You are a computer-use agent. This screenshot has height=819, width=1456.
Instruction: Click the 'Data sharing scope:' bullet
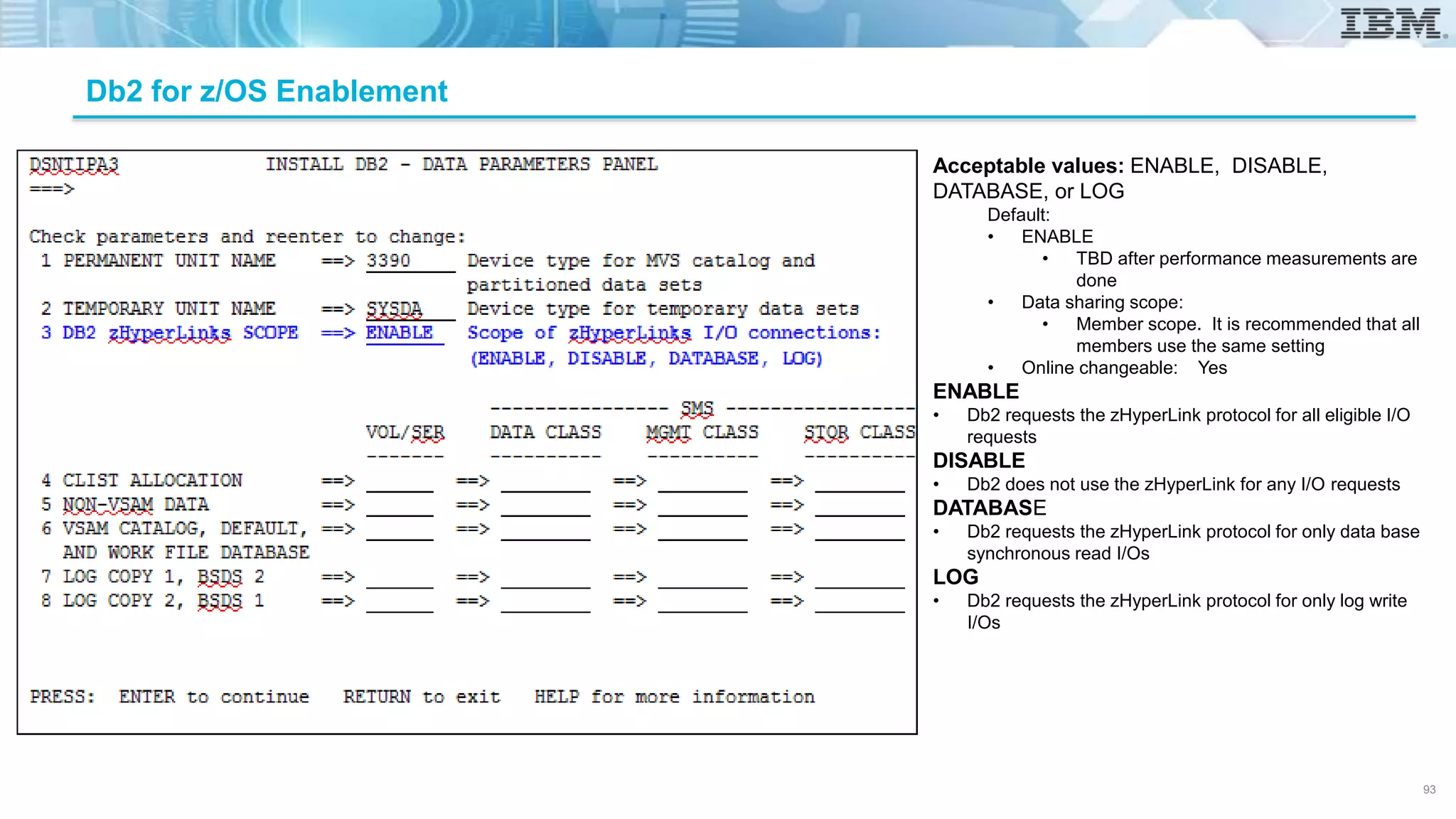coord(1103,302)
